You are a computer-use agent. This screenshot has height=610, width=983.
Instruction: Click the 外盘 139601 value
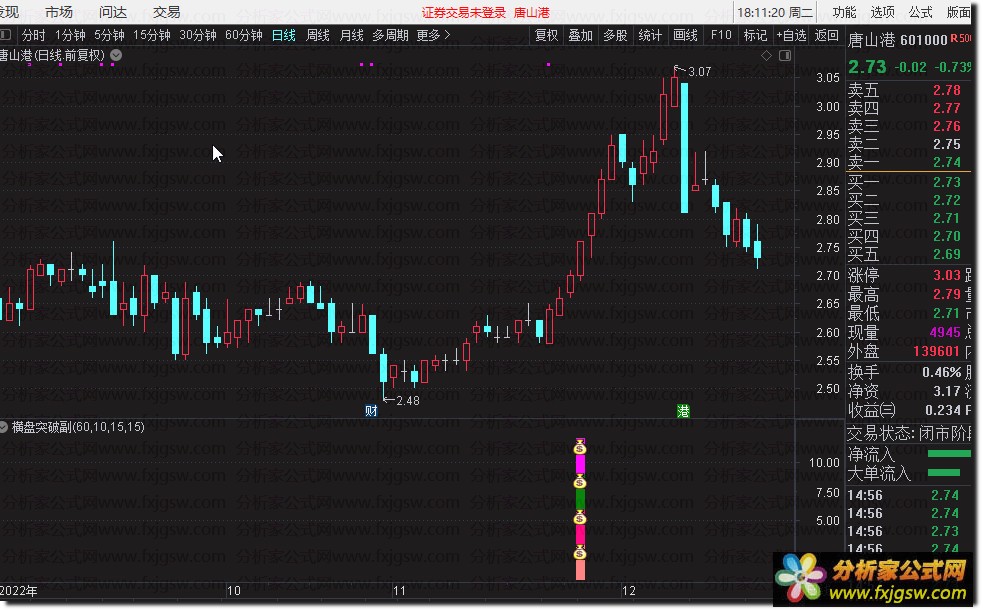(936, 351)
